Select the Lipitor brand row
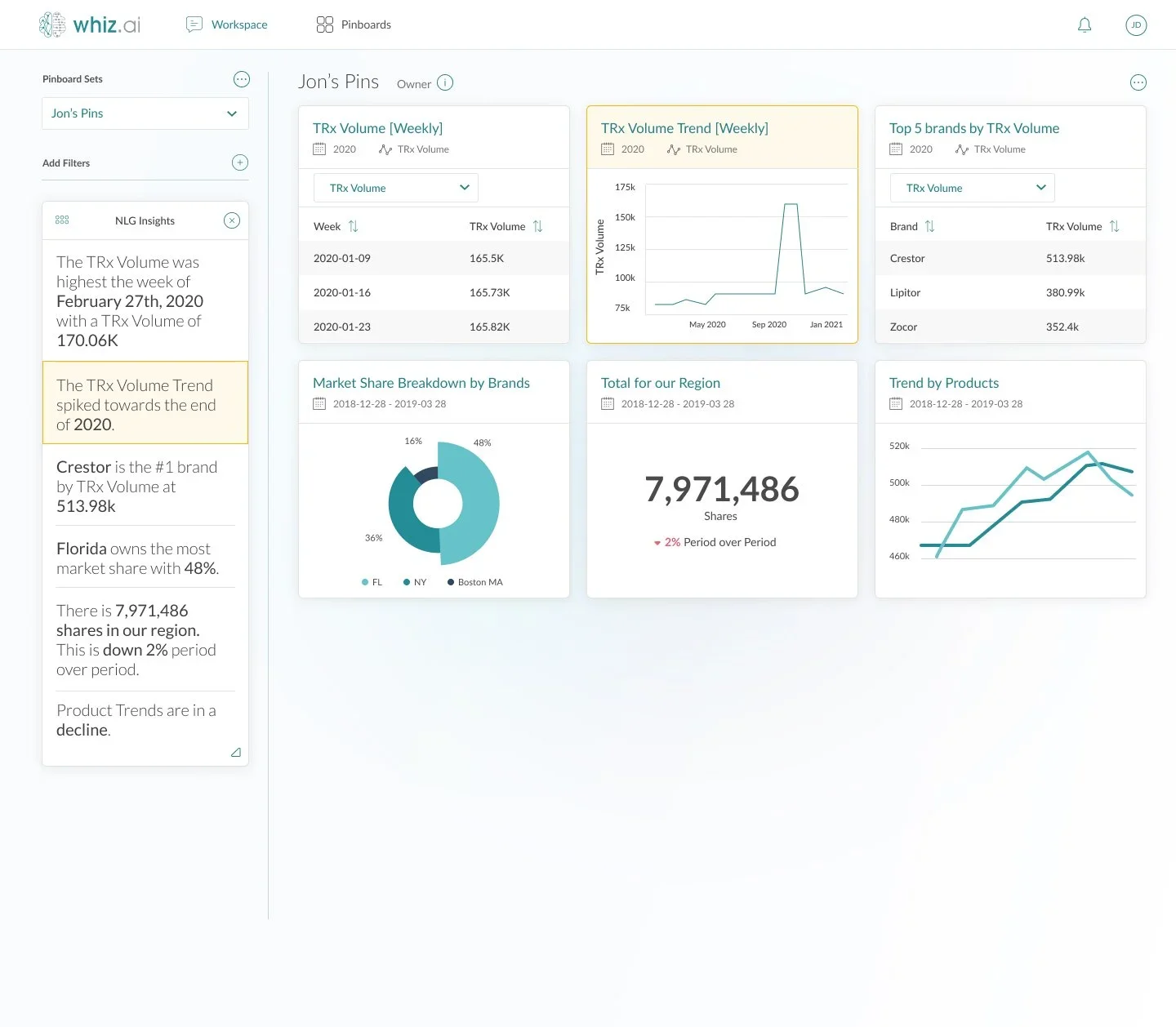 [x=1010, y=292]
